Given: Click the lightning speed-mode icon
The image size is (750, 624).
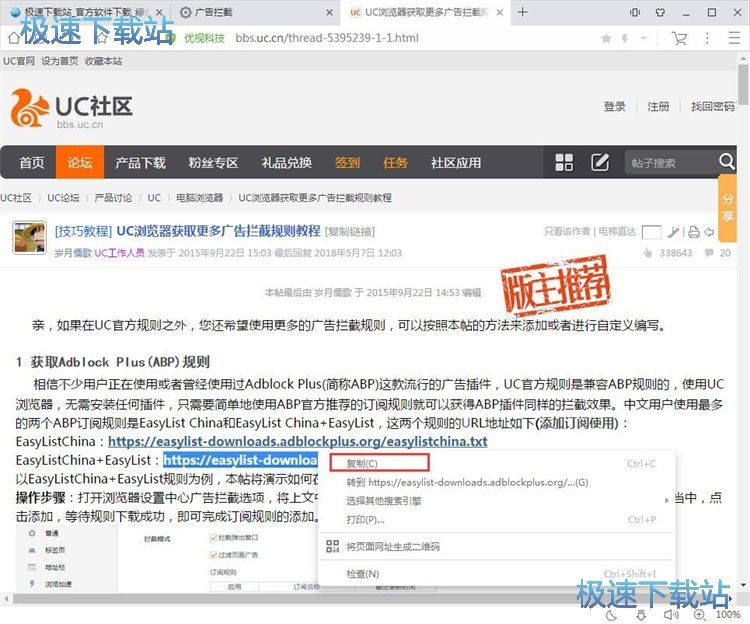Looking at the screenshot, I should pos(625,38).
